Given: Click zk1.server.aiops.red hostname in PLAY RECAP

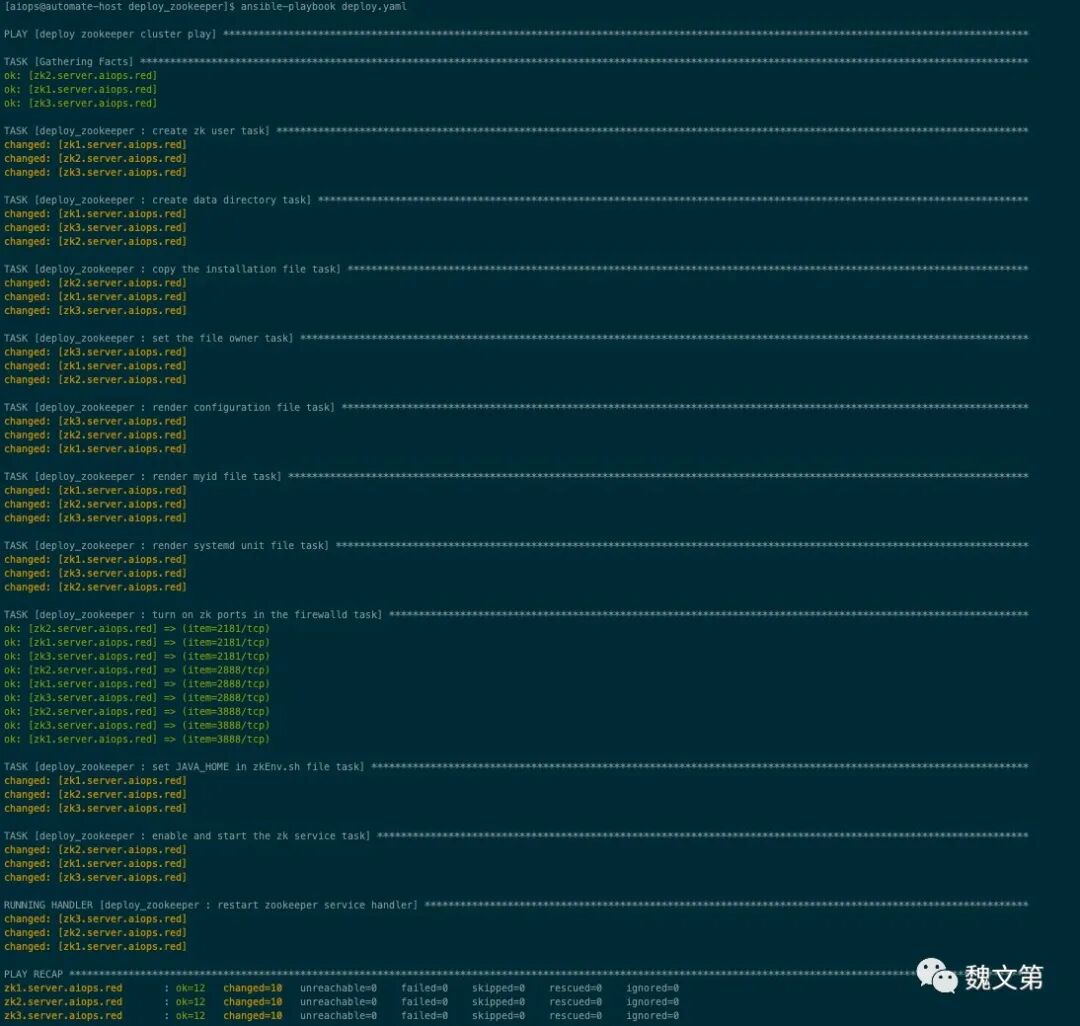Looking at the screenshot, I should [x=63, y=988].
